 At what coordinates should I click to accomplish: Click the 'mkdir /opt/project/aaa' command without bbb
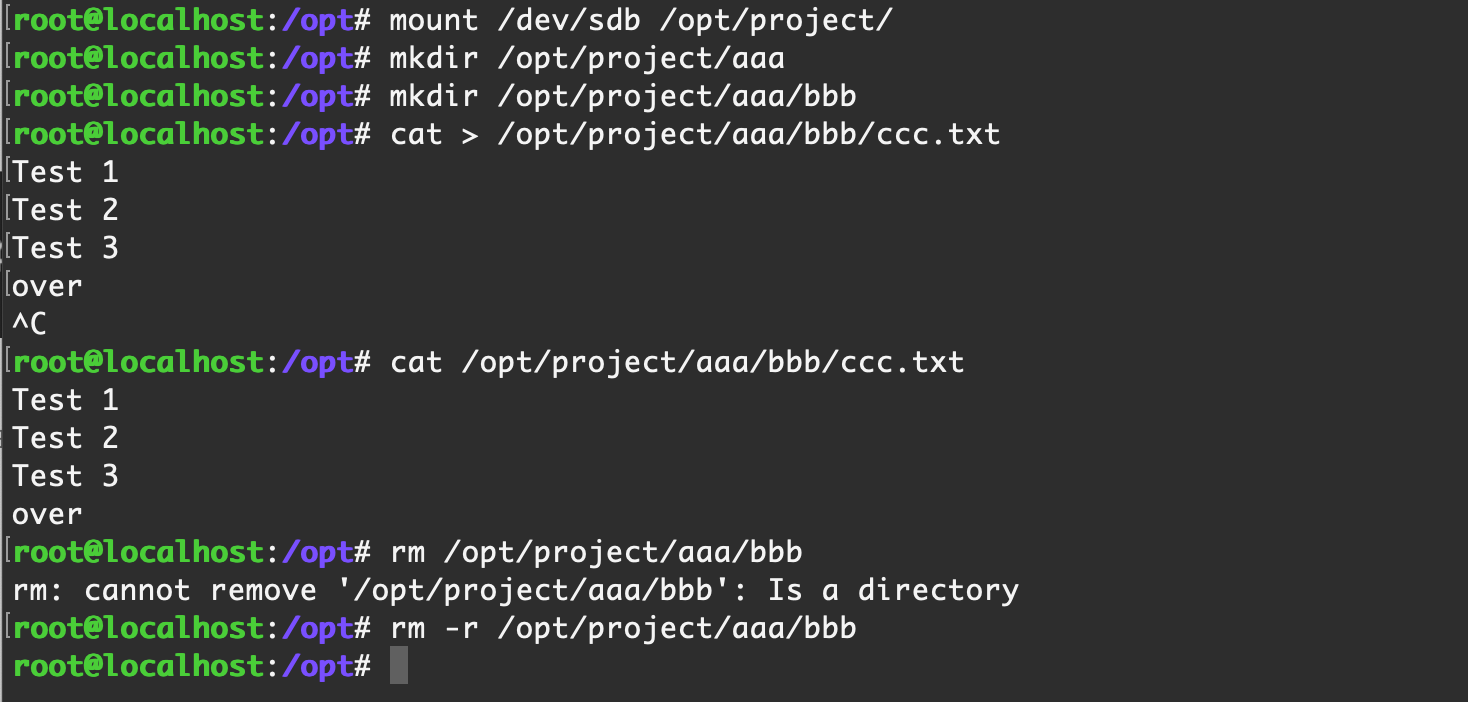pos(587,58)
